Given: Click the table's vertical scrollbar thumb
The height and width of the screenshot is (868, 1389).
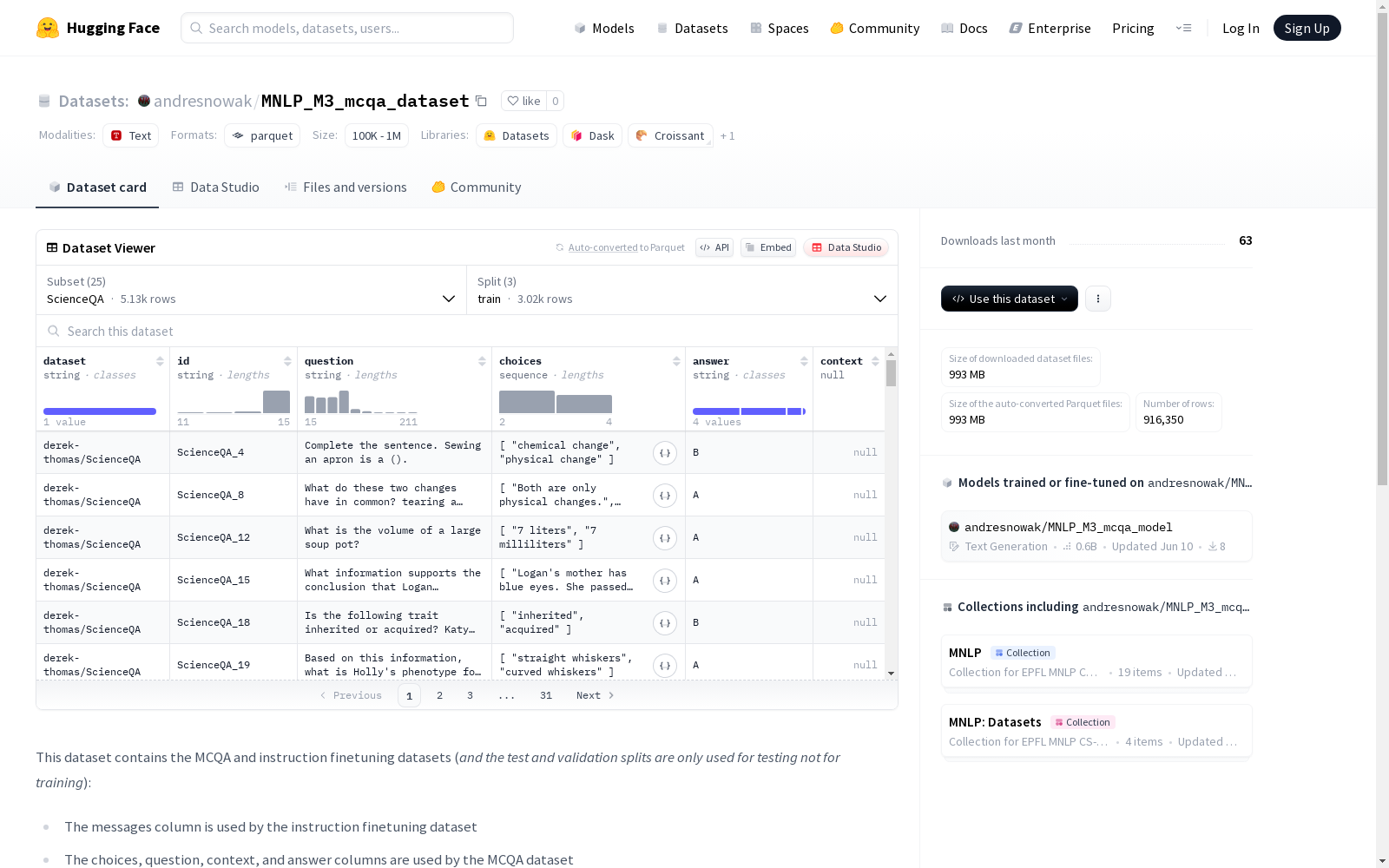Looking at the screenshot, I should pyautogui.click(x=891, y=373).
